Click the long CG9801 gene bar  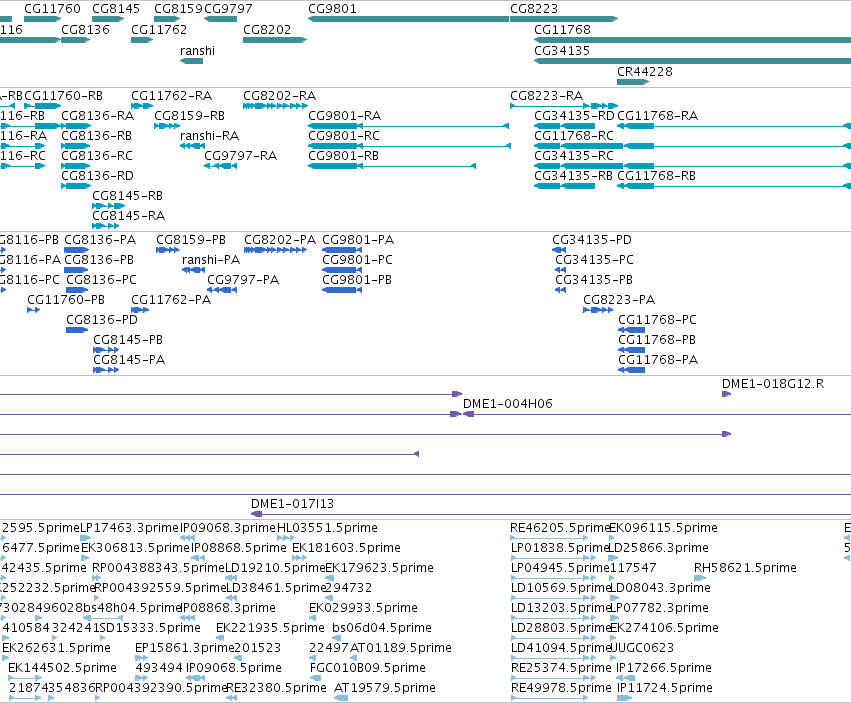coord(408,19)
